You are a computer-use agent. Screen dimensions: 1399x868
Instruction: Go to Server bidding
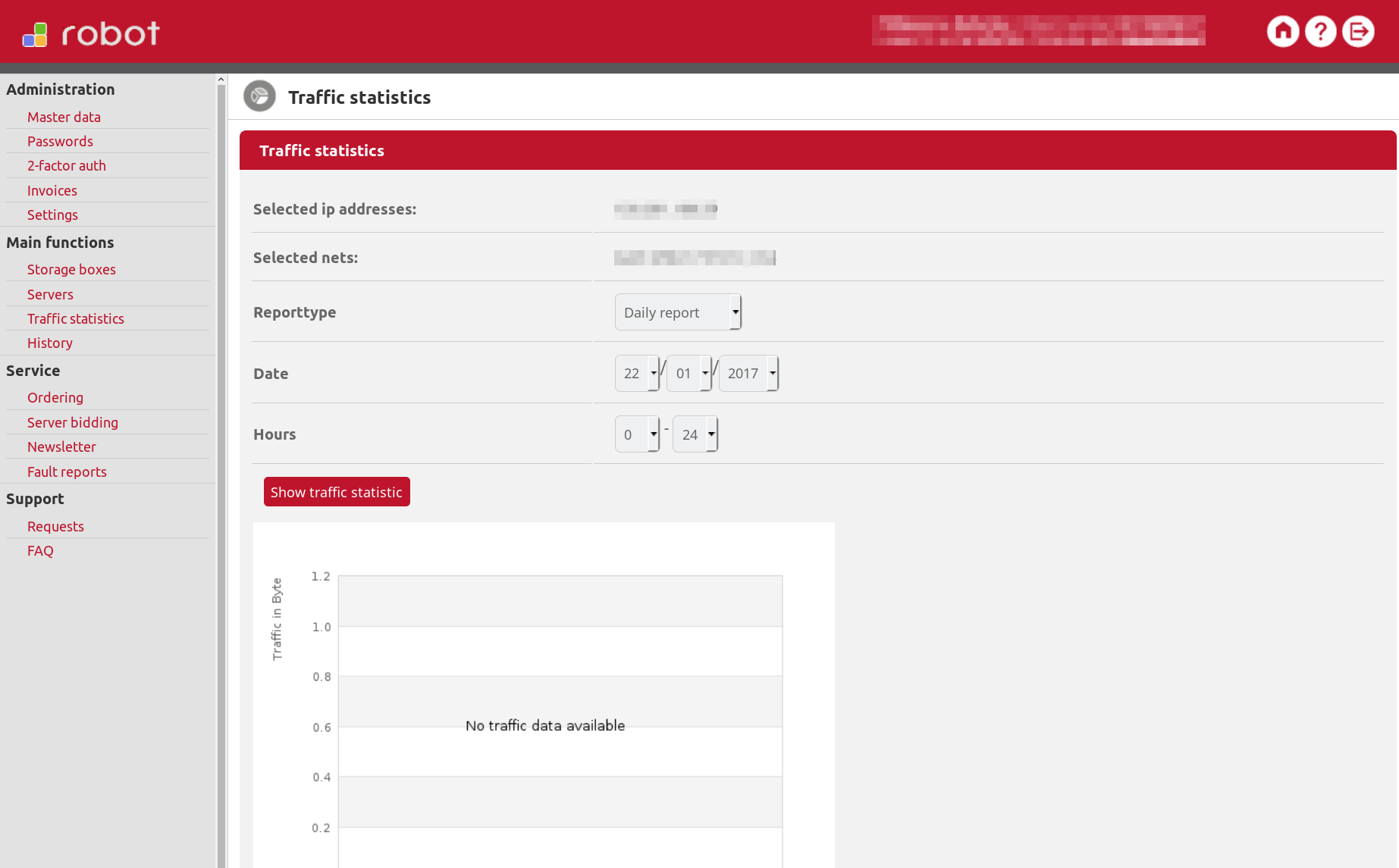[x=73, y=422]
